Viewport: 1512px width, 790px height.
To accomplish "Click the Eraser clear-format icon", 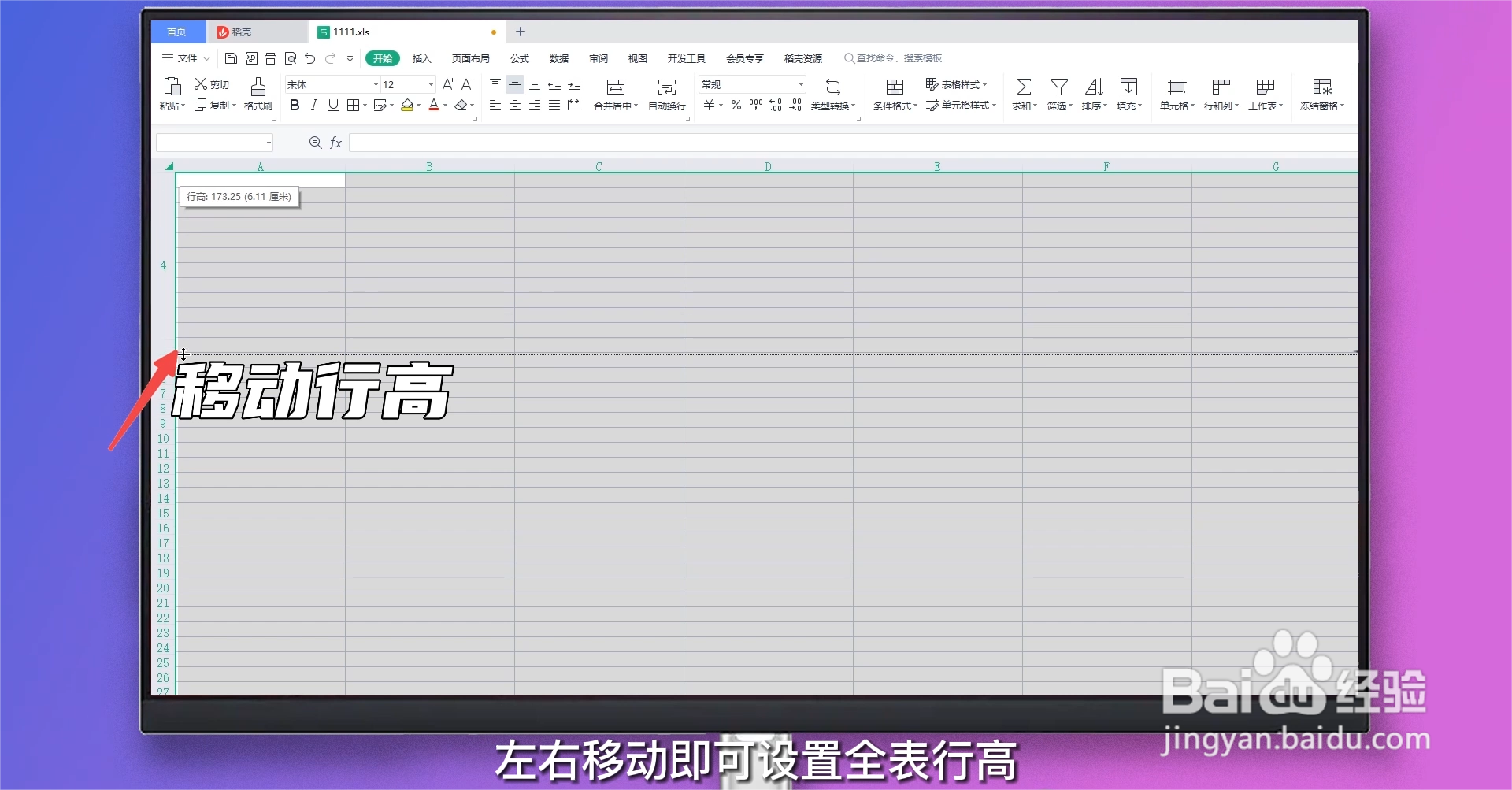I will point(461,105).
